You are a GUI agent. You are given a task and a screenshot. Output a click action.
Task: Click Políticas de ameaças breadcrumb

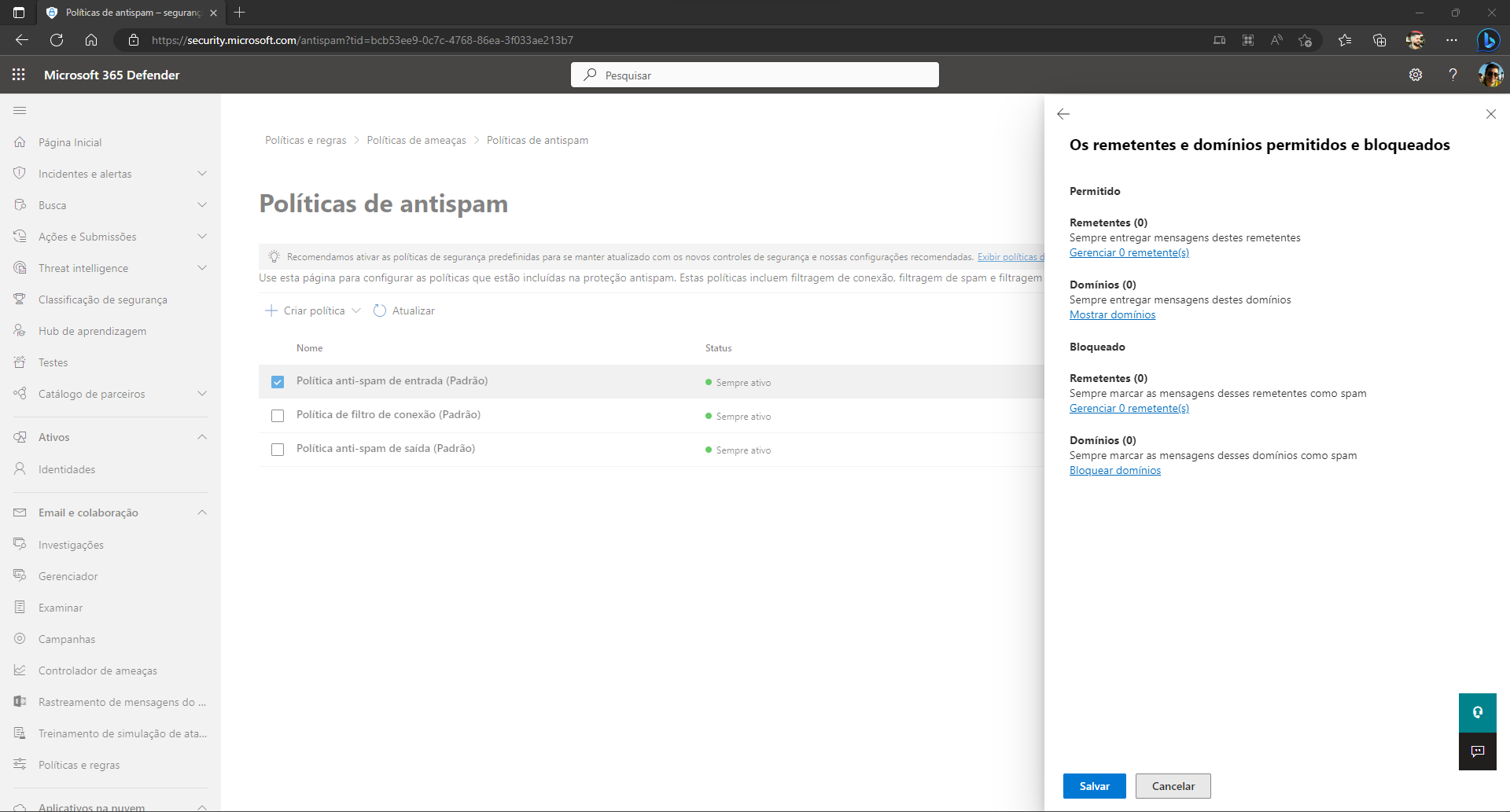point(416,140)
